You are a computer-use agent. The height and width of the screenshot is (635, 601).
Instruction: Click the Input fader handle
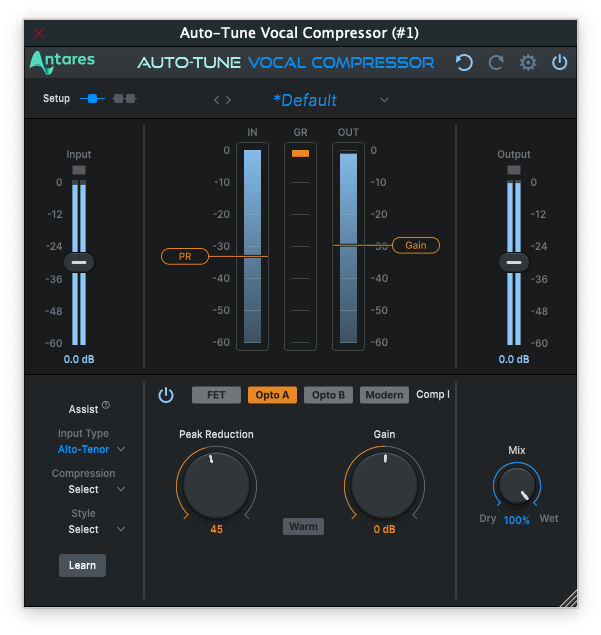point(79,262)
